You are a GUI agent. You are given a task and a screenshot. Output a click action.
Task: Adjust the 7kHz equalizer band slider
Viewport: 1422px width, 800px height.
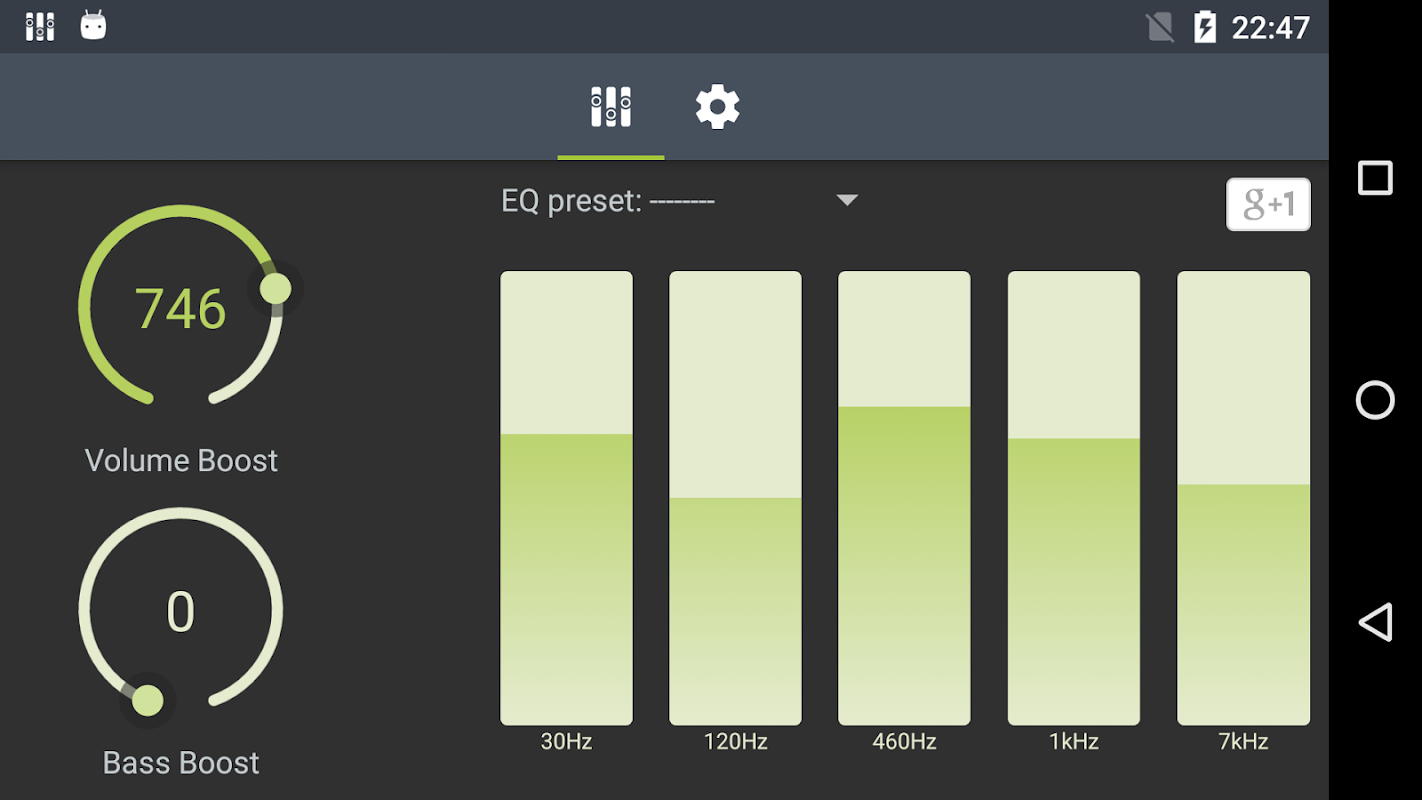click(x=1243, y=497)
